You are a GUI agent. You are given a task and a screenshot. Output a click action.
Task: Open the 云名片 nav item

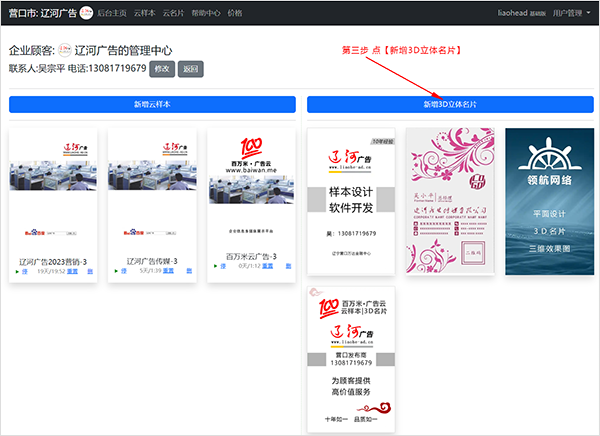pos(173,13)
